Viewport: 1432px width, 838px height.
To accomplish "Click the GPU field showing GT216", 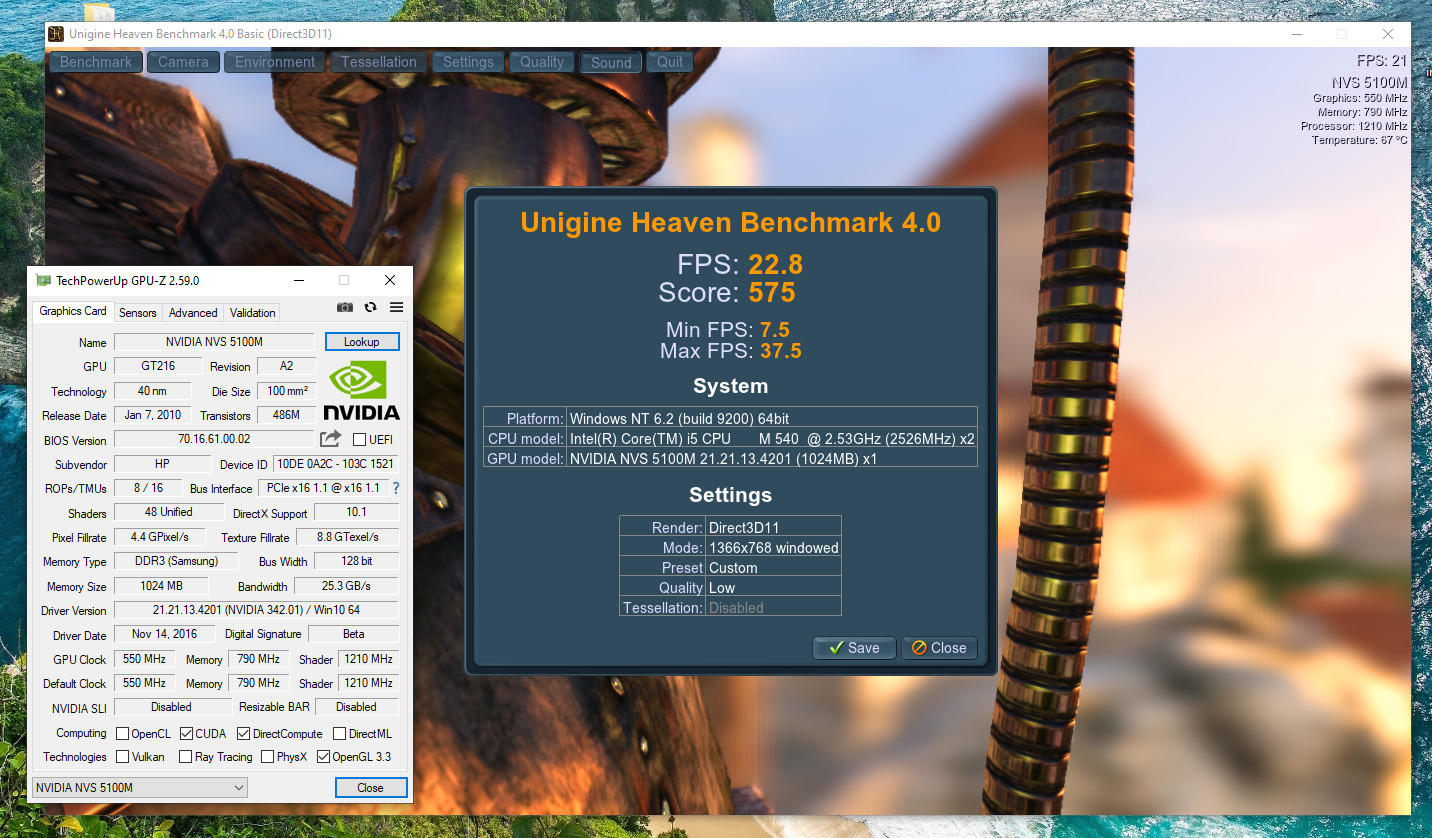I will point(159,366).
